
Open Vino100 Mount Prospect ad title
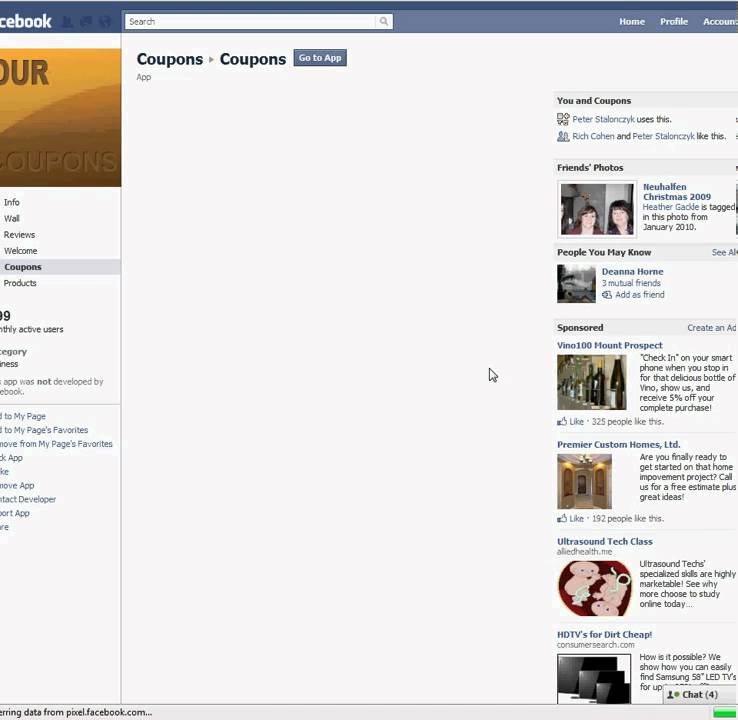click(610, 345)
